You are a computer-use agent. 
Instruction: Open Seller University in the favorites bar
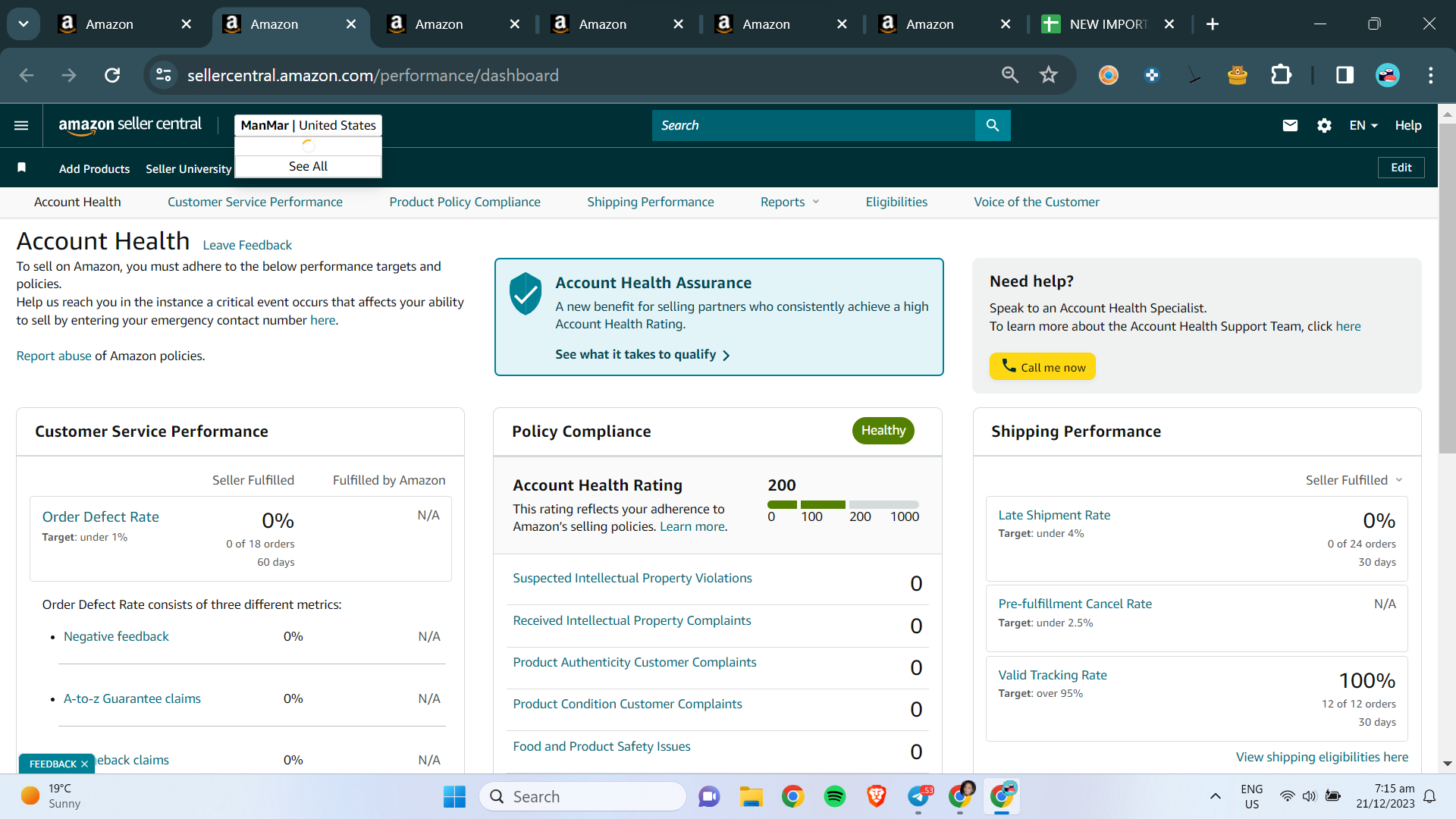[x=188, y=168]
